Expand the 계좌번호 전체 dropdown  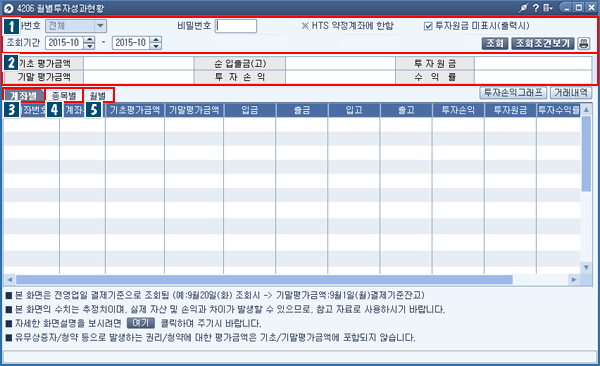click(100, 26)
